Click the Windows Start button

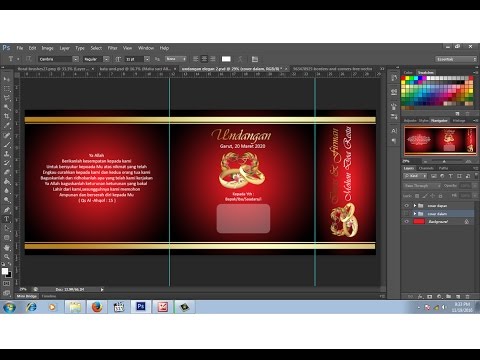click(x=9, y=307)
